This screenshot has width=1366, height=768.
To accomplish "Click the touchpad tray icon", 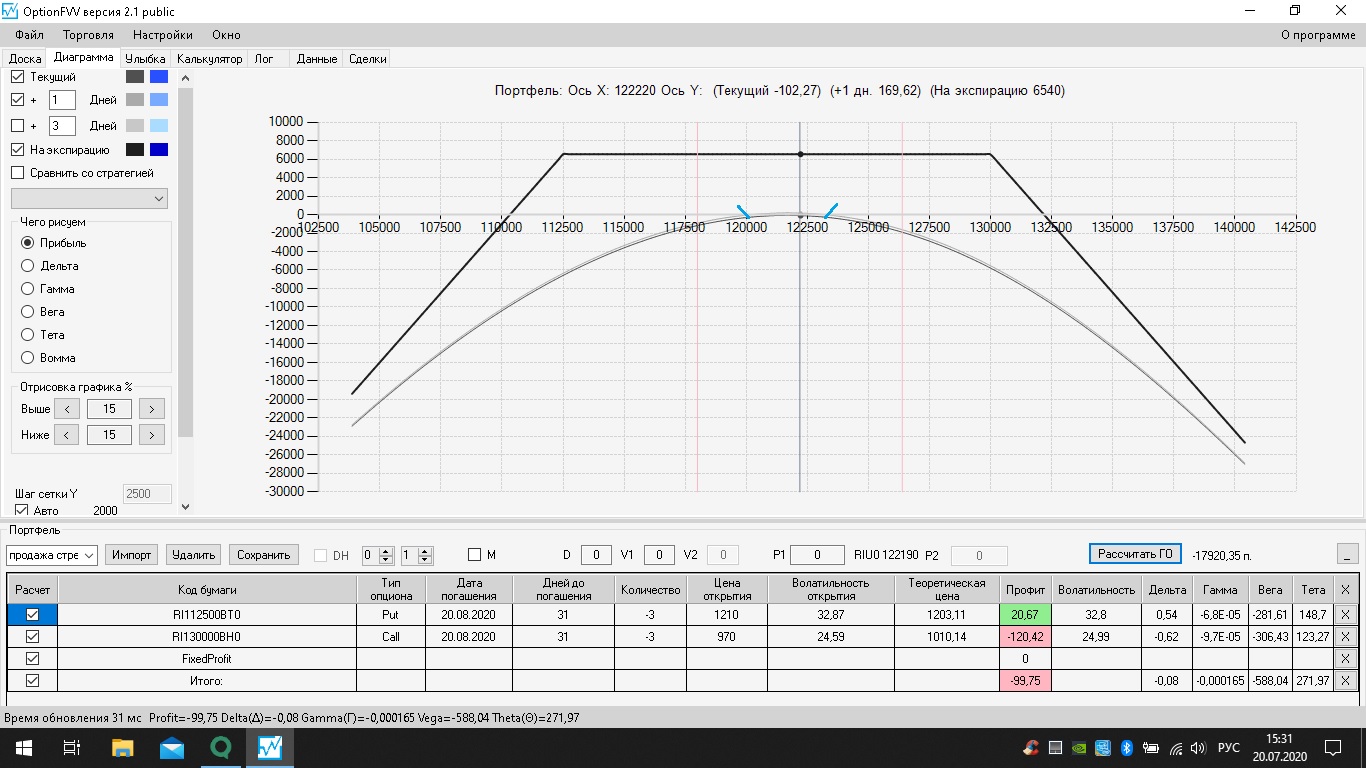I will (x=1054, y=747).
